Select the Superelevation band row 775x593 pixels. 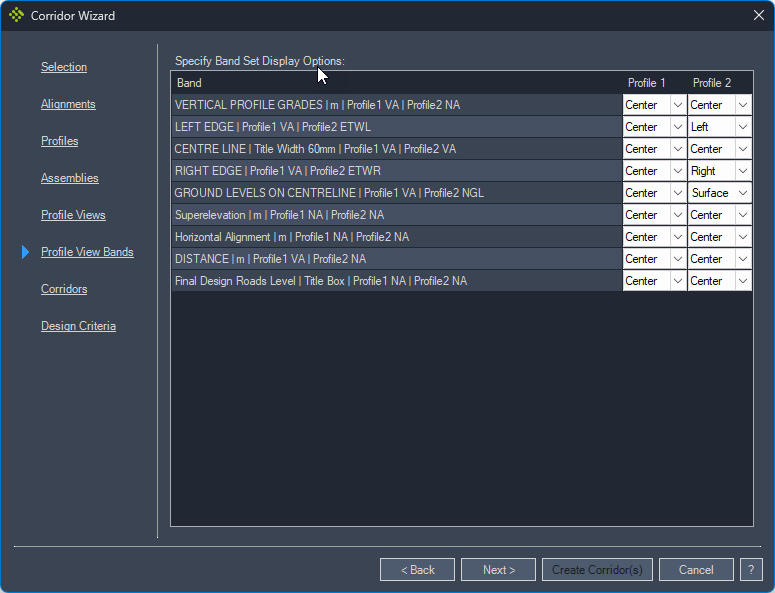[x=396, y=215]
